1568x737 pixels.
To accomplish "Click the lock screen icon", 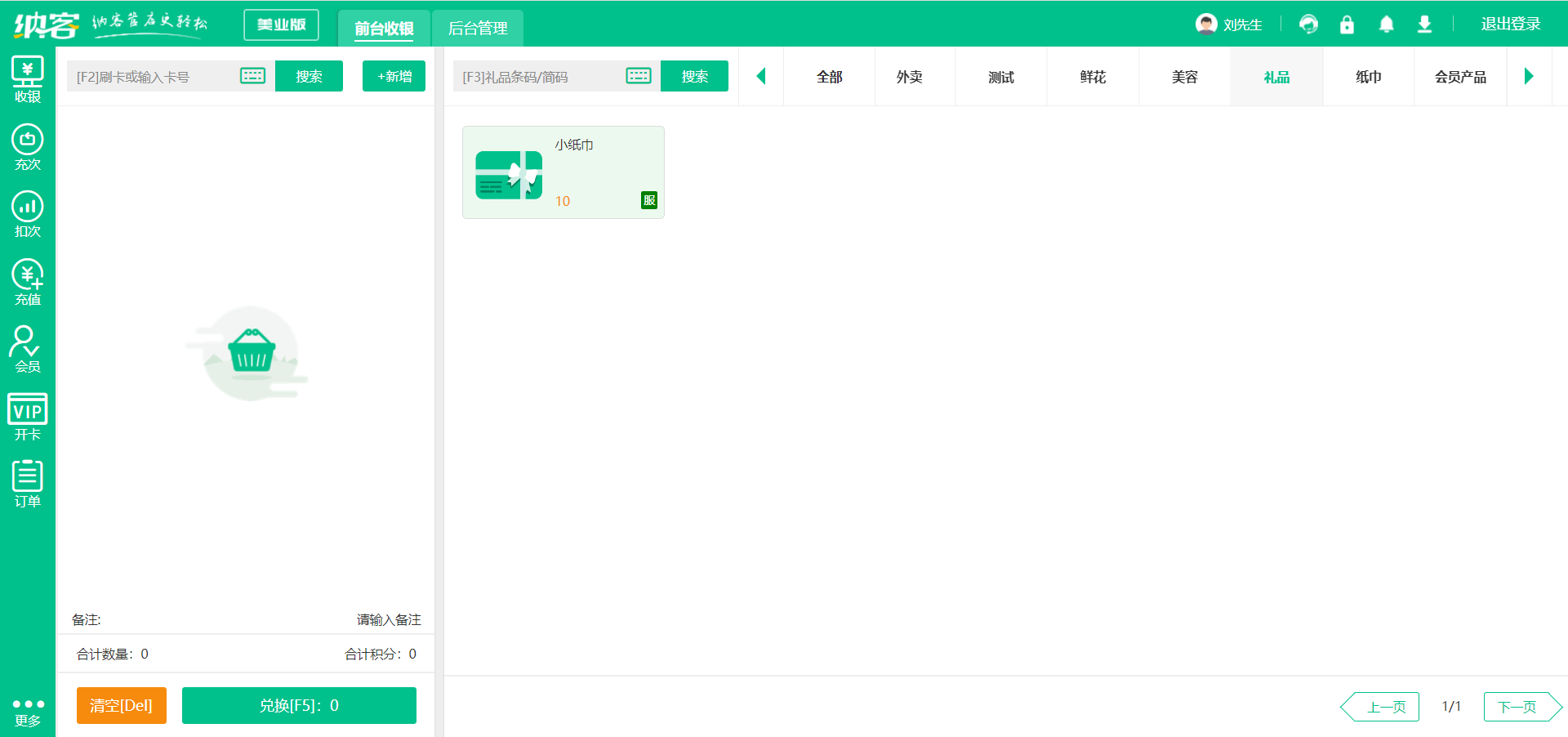I will 1347,25.
